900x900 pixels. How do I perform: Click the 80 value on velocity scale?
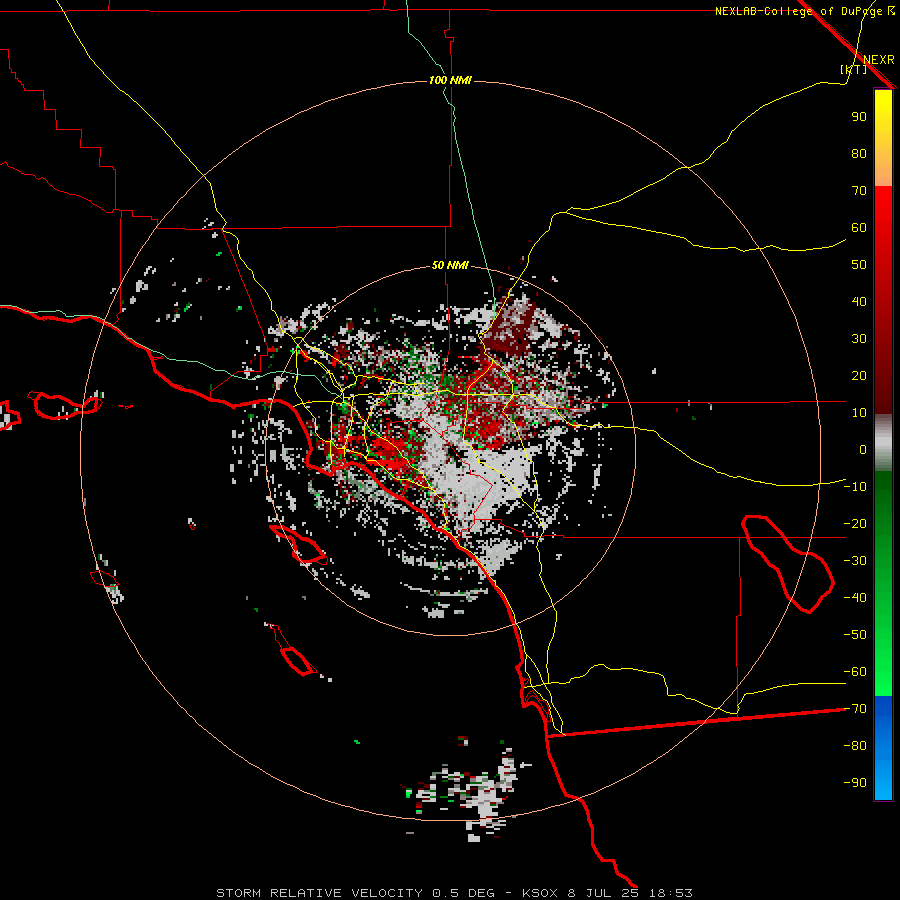click(859, 154)
